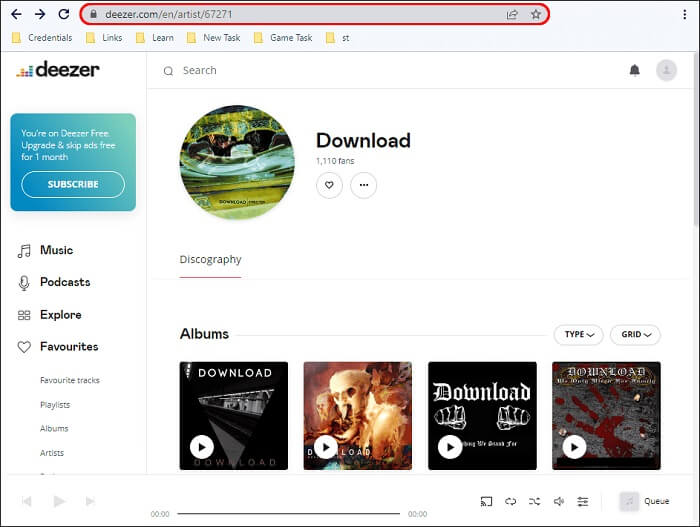Open Favourite tracks link
Screen dimensions: 700x527
pos(70,380)
